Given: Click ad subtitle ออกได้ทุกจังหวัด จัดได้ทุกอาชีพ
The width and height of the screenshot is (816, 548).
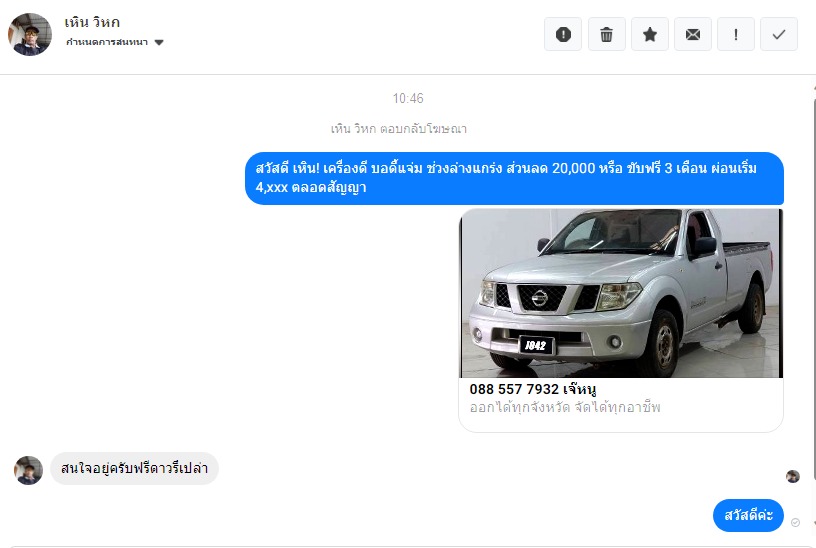Looking at the screenshot, I should click(565, 408).
